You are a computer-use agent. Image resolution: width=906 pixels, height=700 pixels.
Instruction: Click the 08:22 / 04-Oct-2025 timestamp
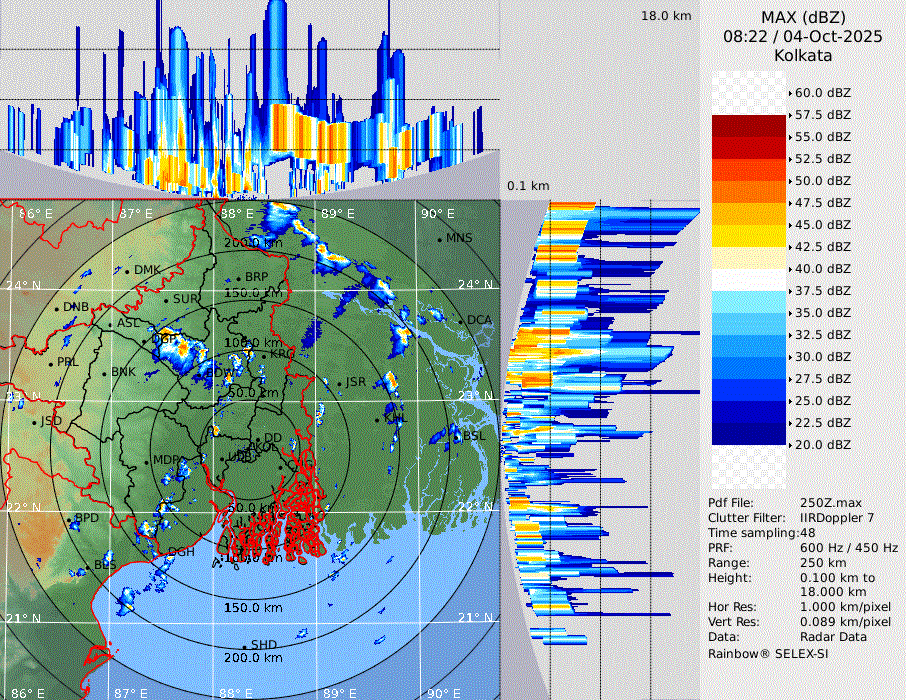803,36
